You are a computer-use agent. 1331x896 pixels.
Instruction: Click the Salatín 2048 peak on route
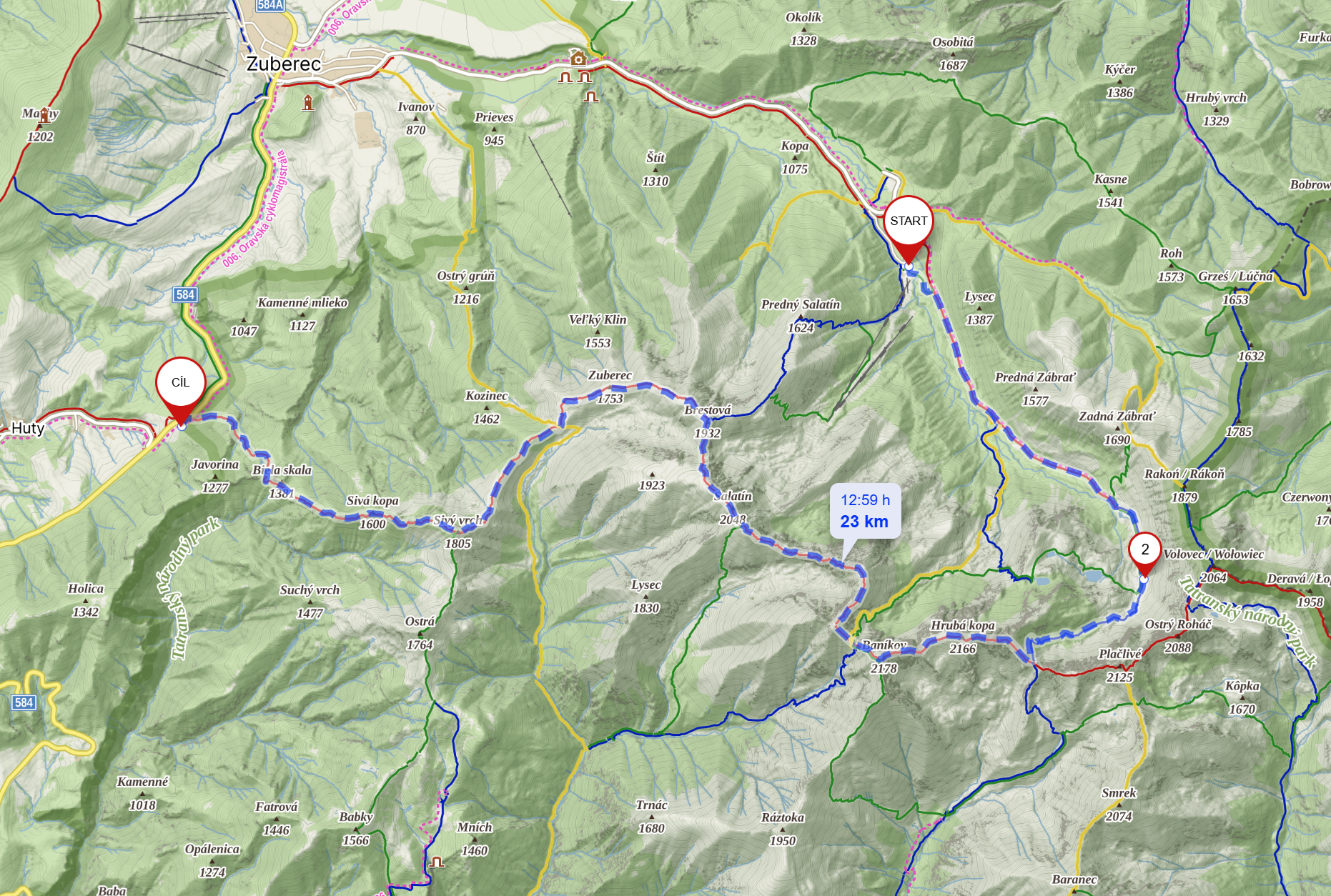coord(733,507)
